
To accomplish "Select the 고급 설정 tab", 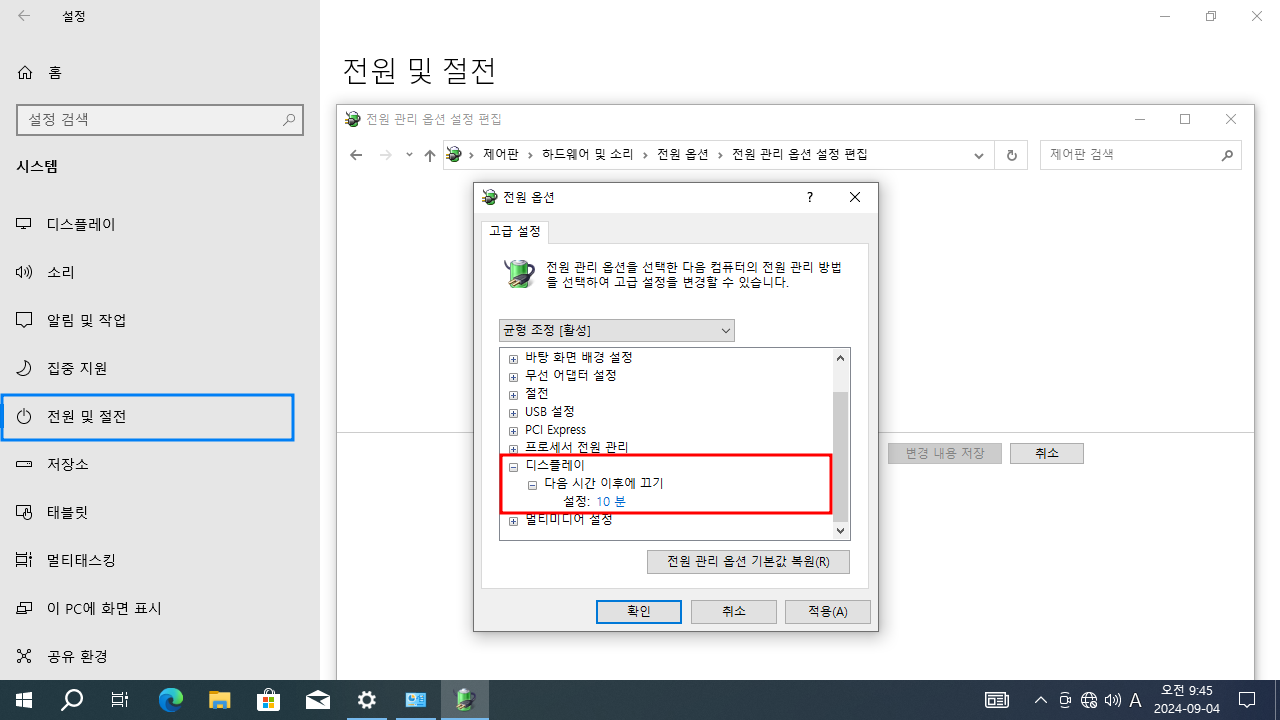I will [515, 232].
